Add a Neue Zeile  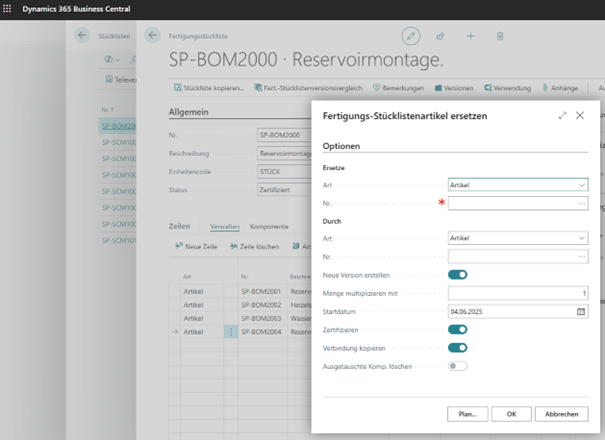point(196,246)
